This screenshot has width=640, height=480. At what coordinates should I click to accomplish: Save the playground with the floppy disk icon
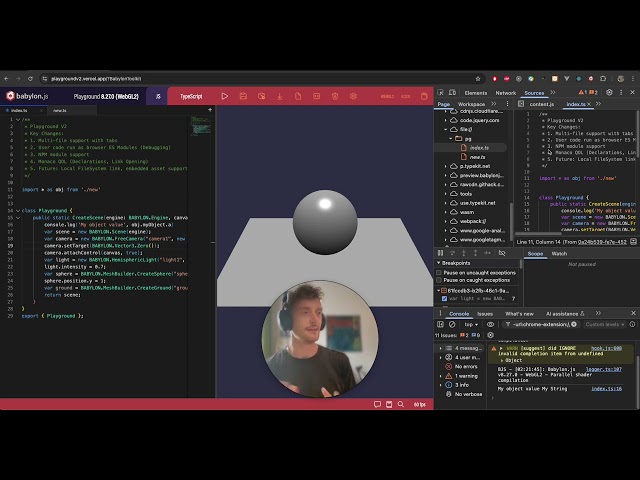tap(243, 96)
